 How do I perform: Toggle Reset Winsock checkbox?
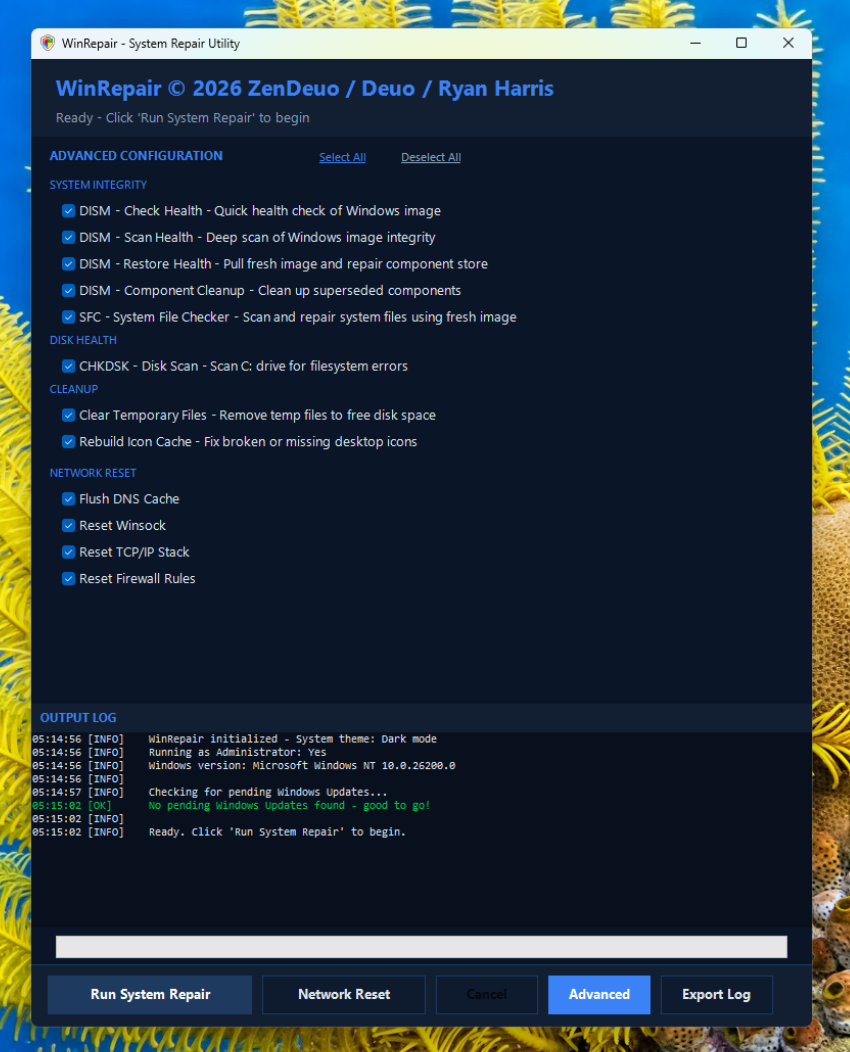pos(69,526)
